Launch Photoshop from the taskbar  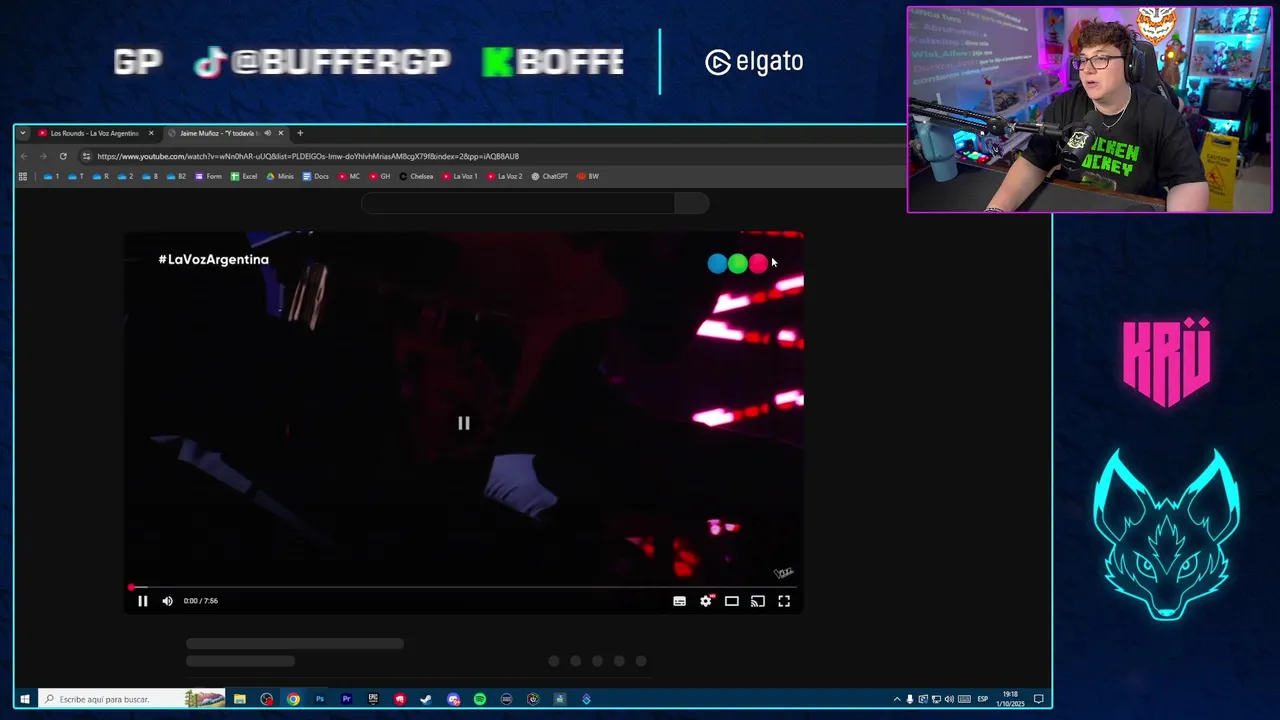tap(320, 699)
